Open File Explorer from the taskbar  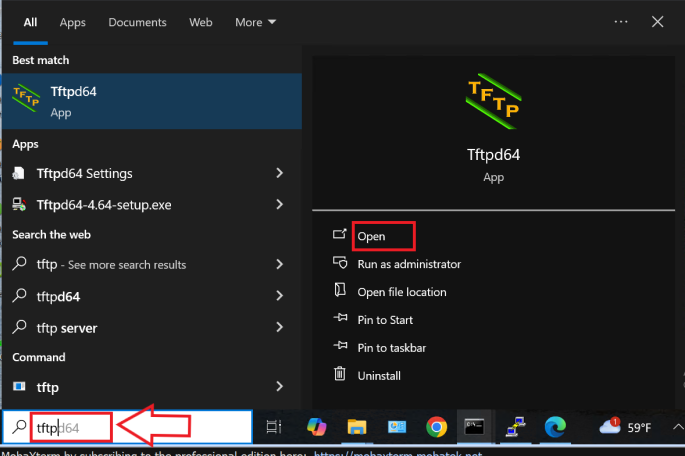tap(356, 427)
